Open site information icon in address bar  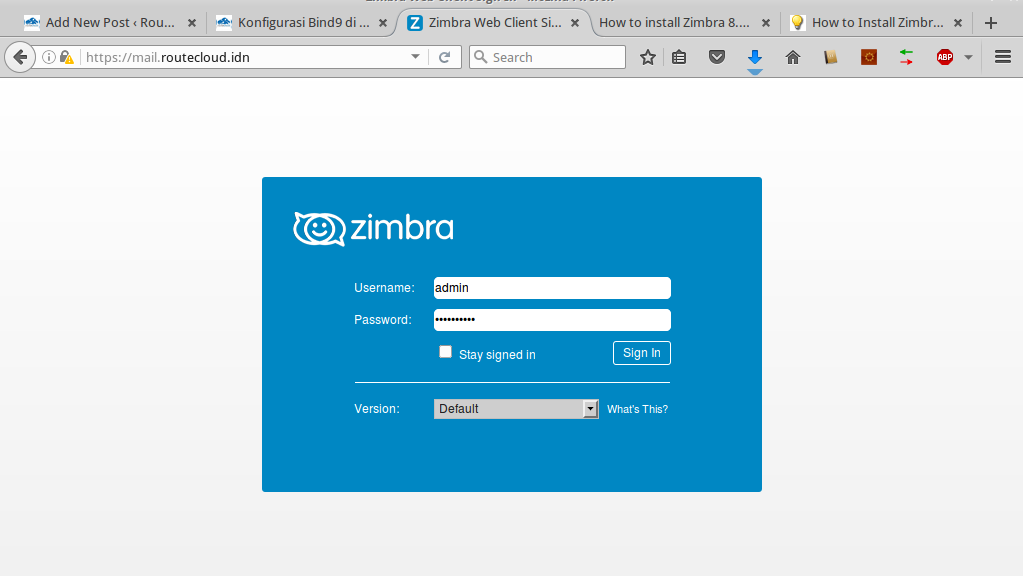tap(48, 57)
